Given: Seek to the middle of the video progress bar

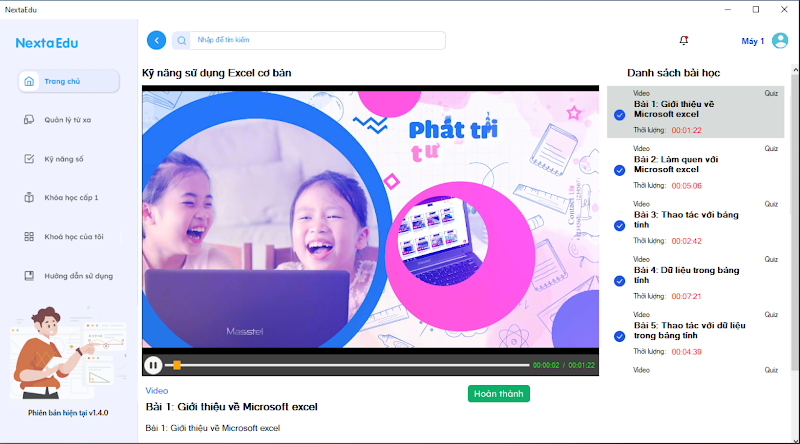Looking at the screenshot, I should tap(347, 365).
